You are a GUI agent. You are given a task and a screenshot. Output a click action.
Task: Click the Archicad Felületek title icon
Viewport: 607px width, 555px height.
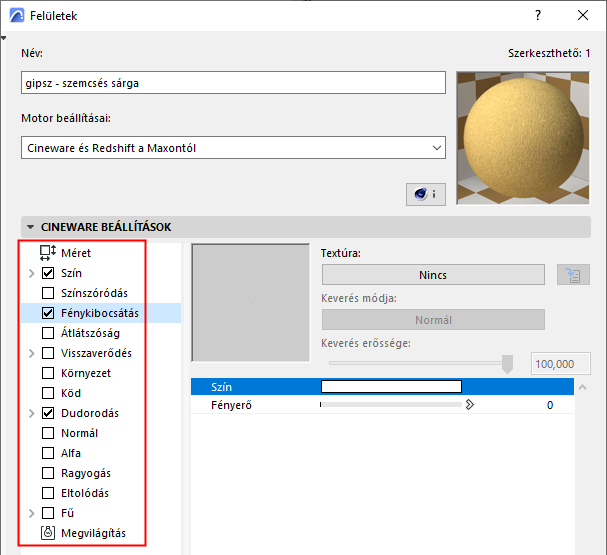click(17, 16)
